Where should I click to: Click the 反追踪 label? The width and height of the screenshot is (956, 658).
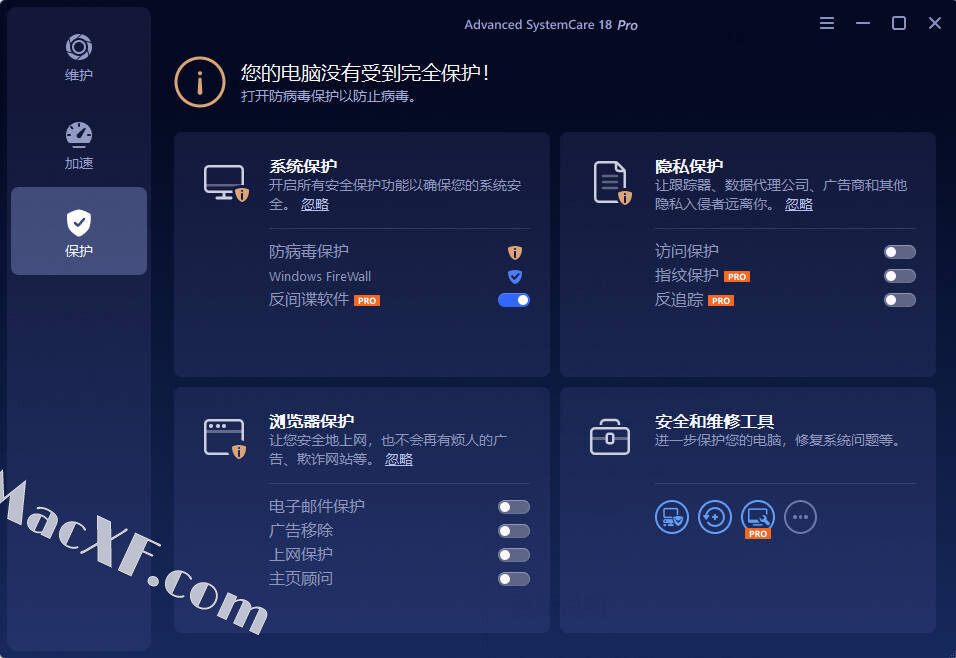679,299
